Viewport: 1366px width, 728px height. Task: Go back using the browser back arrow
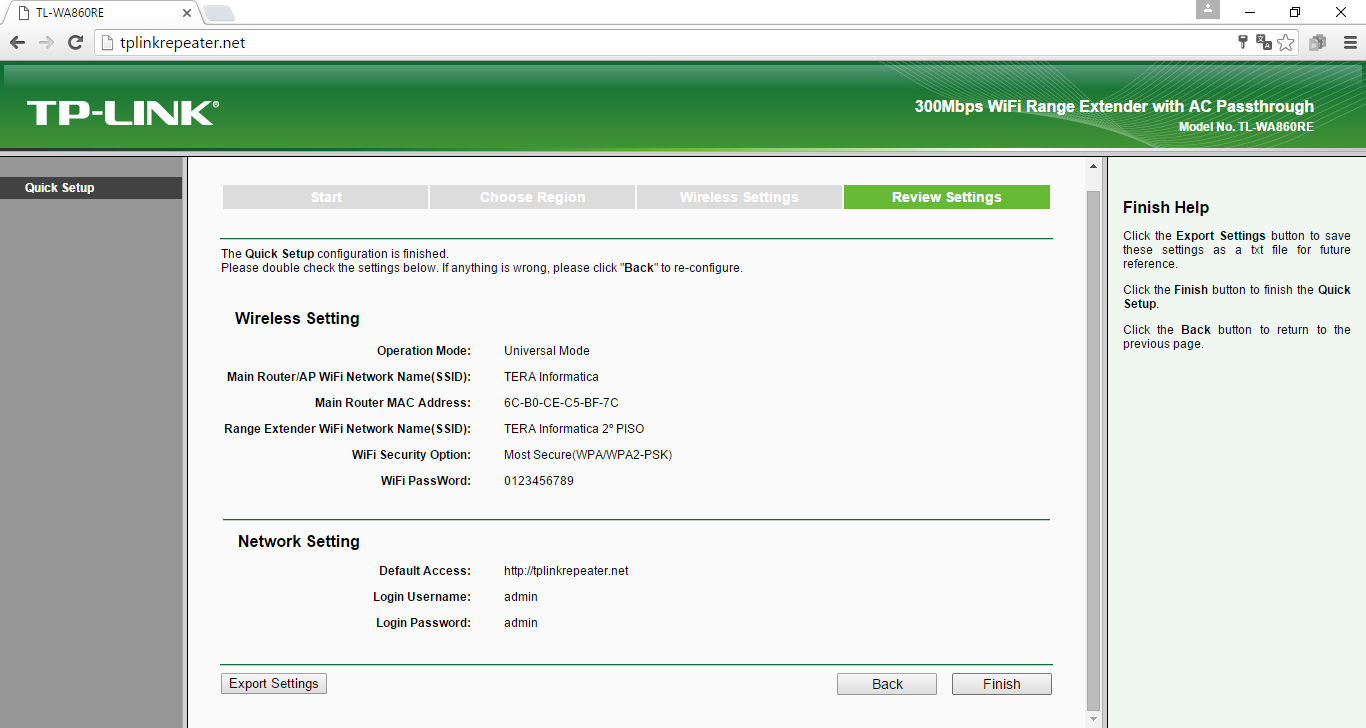coord(17,42)
